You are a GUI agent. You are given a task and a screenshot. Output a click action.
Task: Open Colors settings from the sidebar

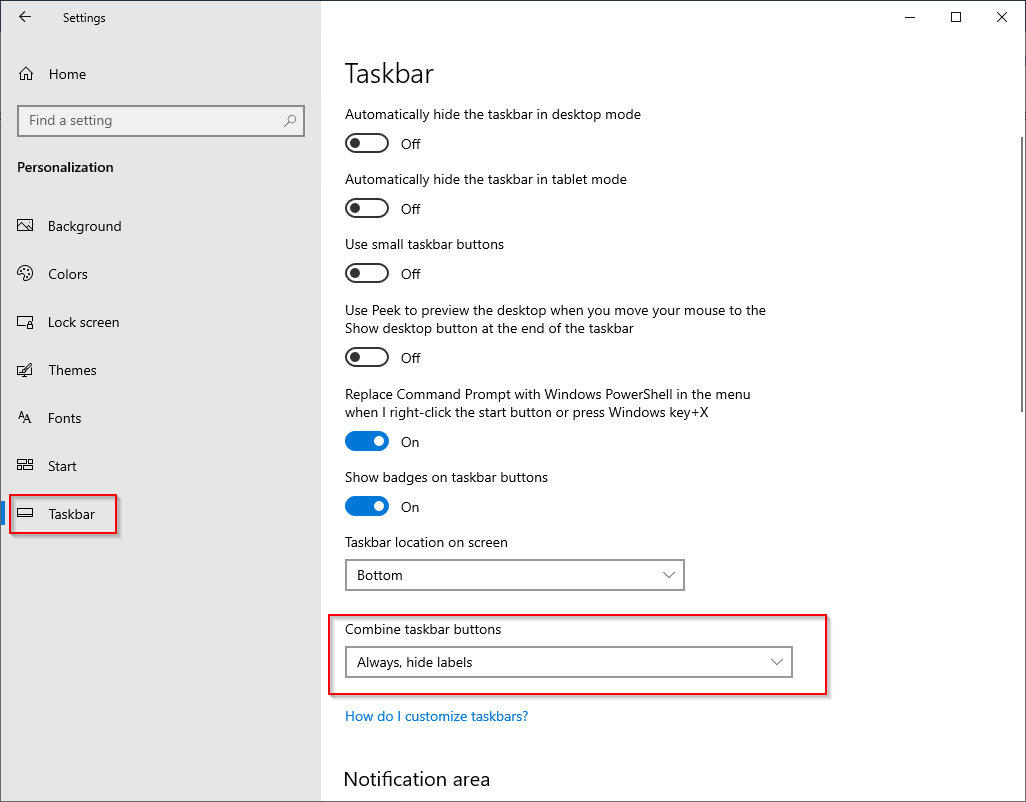pos(24,273)
